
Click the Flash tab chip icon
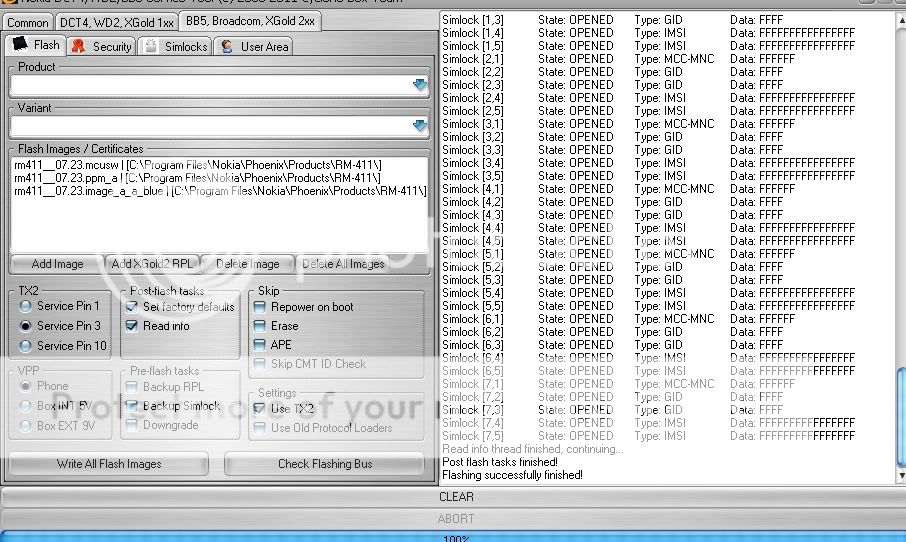coord(20,43)
